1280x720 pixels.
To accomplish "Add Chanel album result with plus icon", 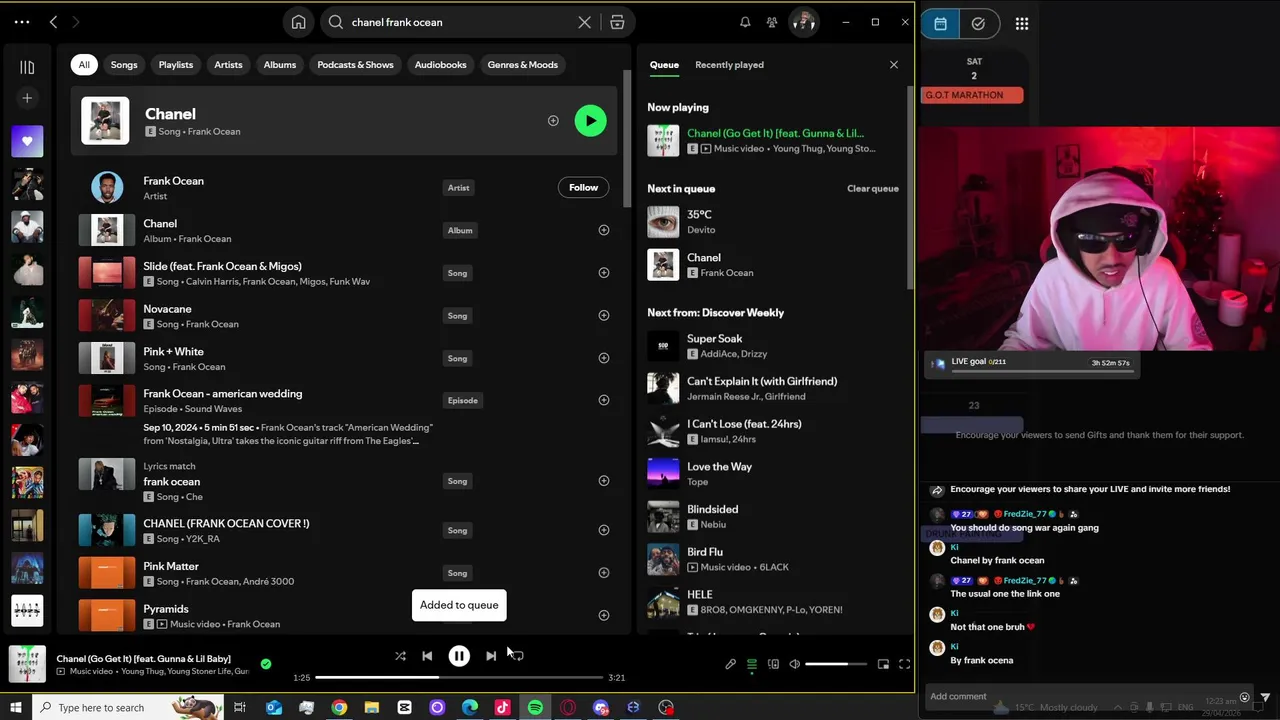I will (603, 230).
